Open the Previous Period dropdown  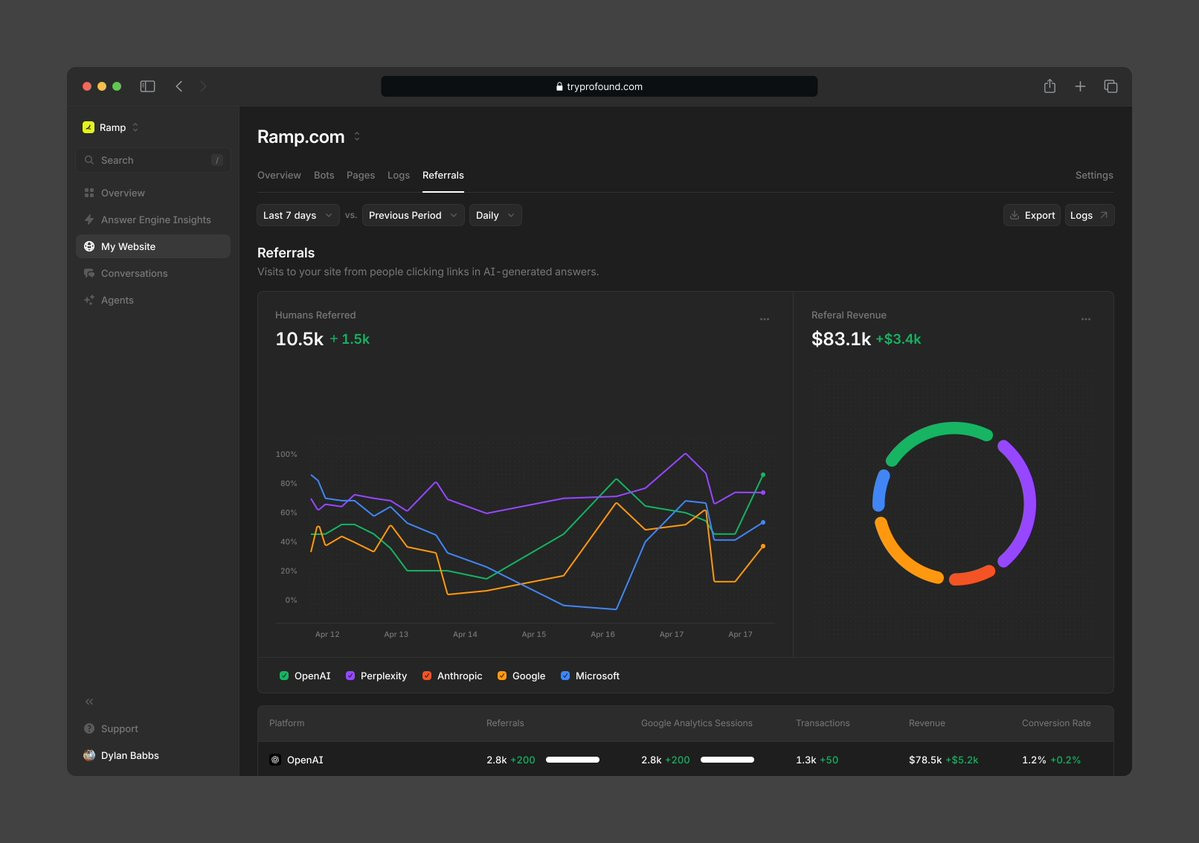coord(413,215)
